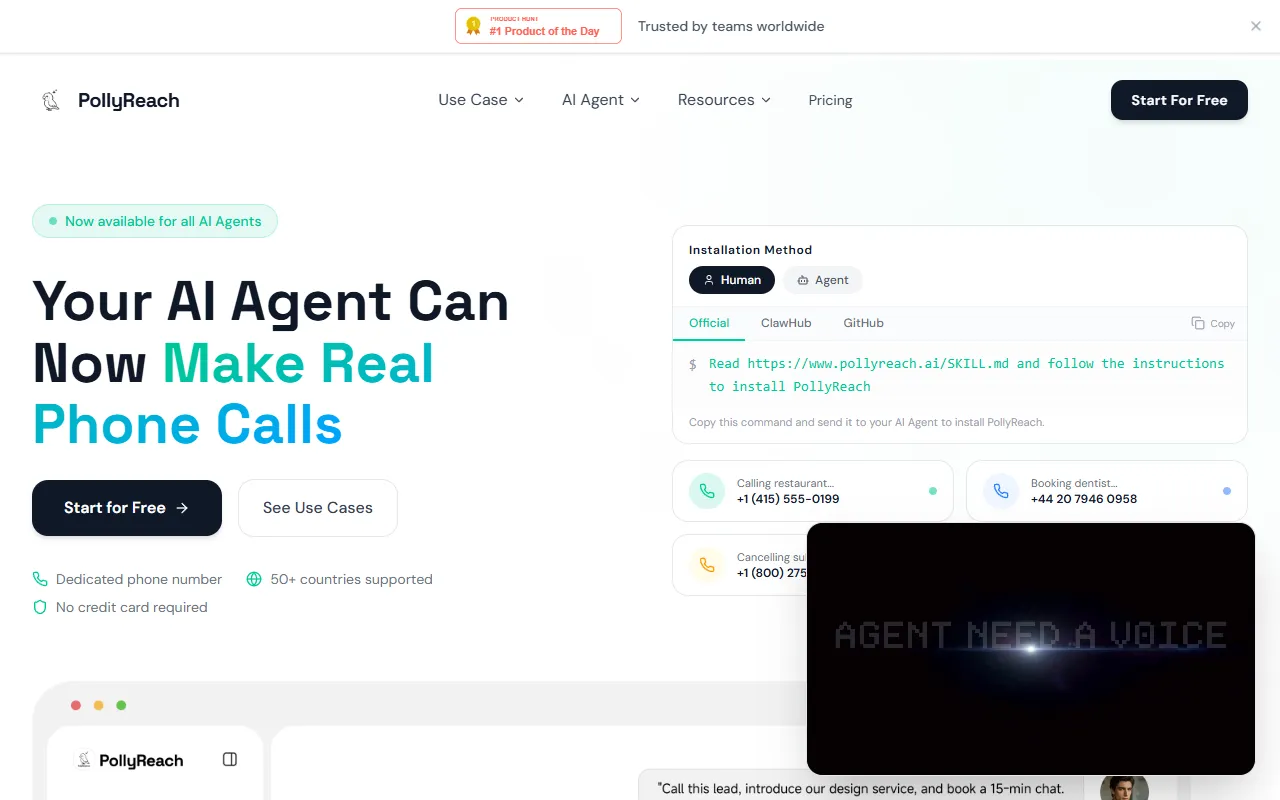Click the phone icon beside Dedicated phone number

click(40, 579)
